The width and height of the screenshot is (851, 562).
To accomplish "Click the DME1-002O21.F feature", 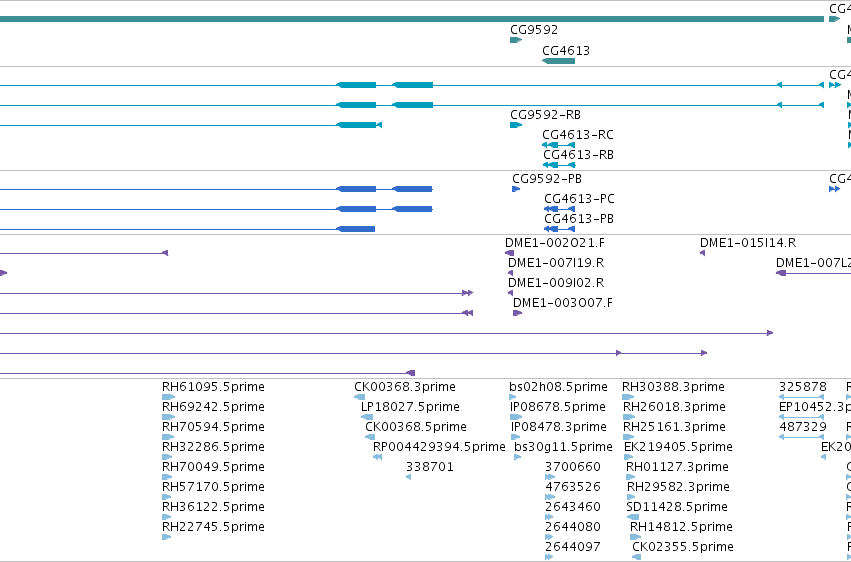I will click(509, 253).
